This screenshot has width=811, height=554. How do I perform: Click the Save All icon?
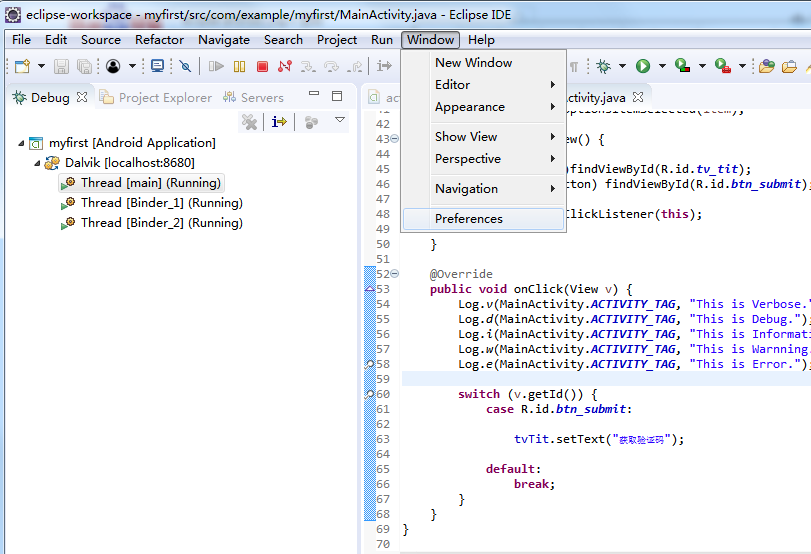coord(84,66)
